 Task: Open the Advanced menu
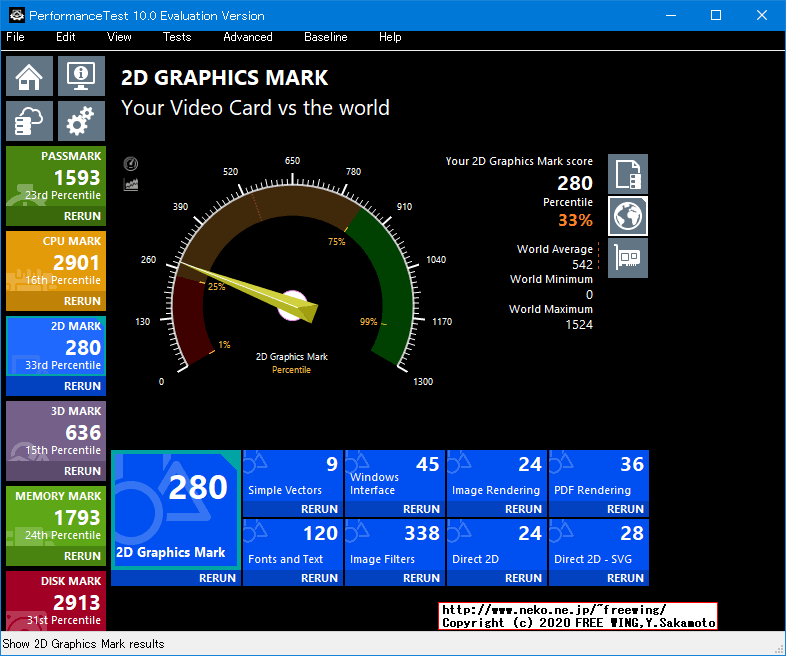[x=248, y=37]
